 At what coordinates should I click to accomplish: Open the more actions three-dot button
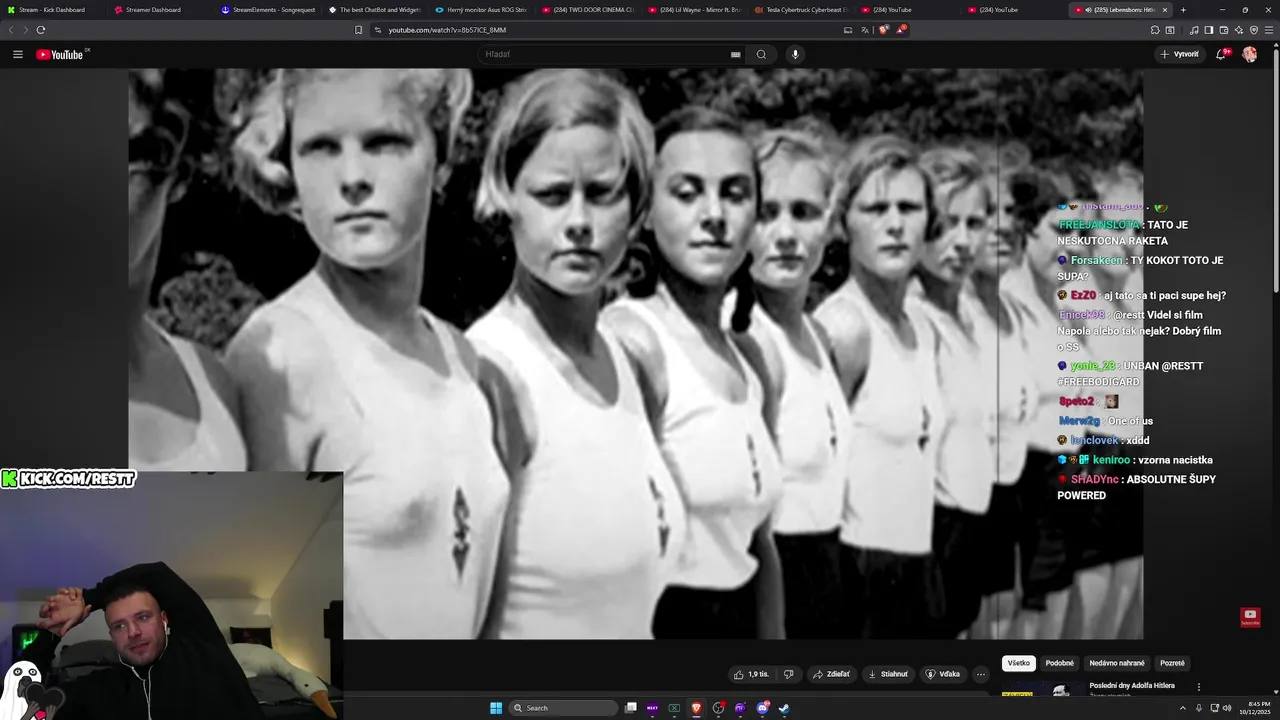click(x=981, y=674)
